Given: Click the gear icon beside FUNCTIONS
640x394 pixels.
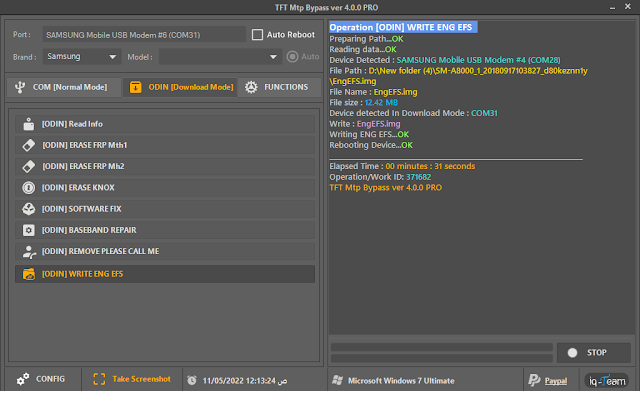Looking at the screenshot, I should pyautogui.click(x=251, y=87).
